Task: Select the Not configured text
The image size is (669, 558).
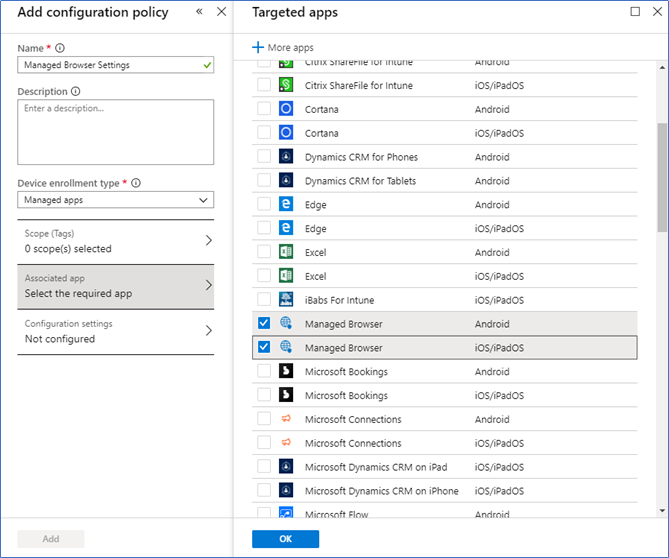Action: tap(60, 339)
